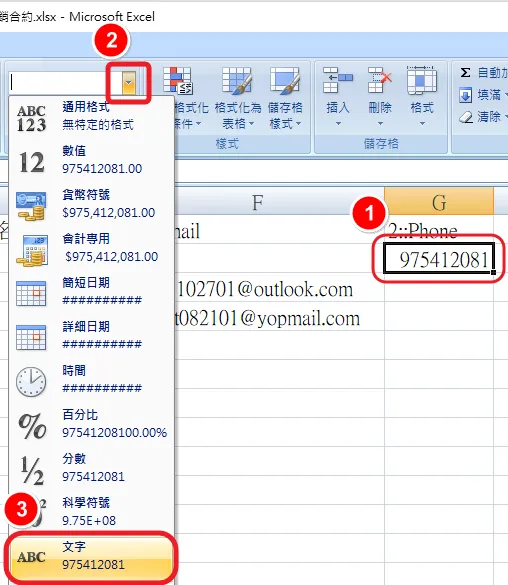Click the AutoSum sigma button

tap(465, 72)
